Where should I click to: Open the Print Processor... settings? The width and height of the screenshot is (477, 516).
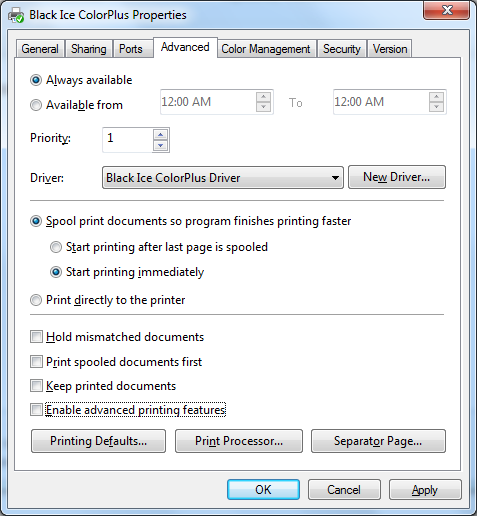coord(239,441)
